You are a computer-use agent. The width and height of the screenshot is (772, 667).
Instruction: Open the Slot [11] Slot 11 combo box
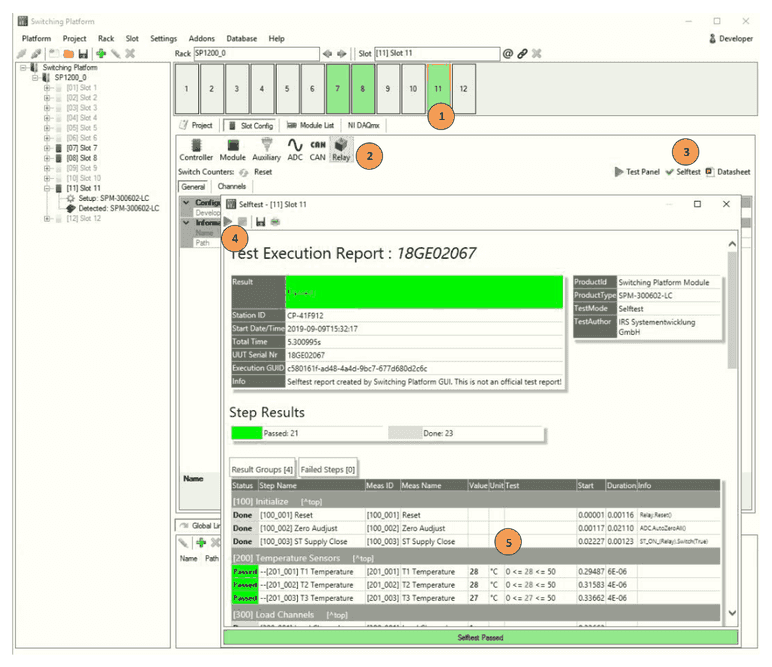click(x=437, y=53)
